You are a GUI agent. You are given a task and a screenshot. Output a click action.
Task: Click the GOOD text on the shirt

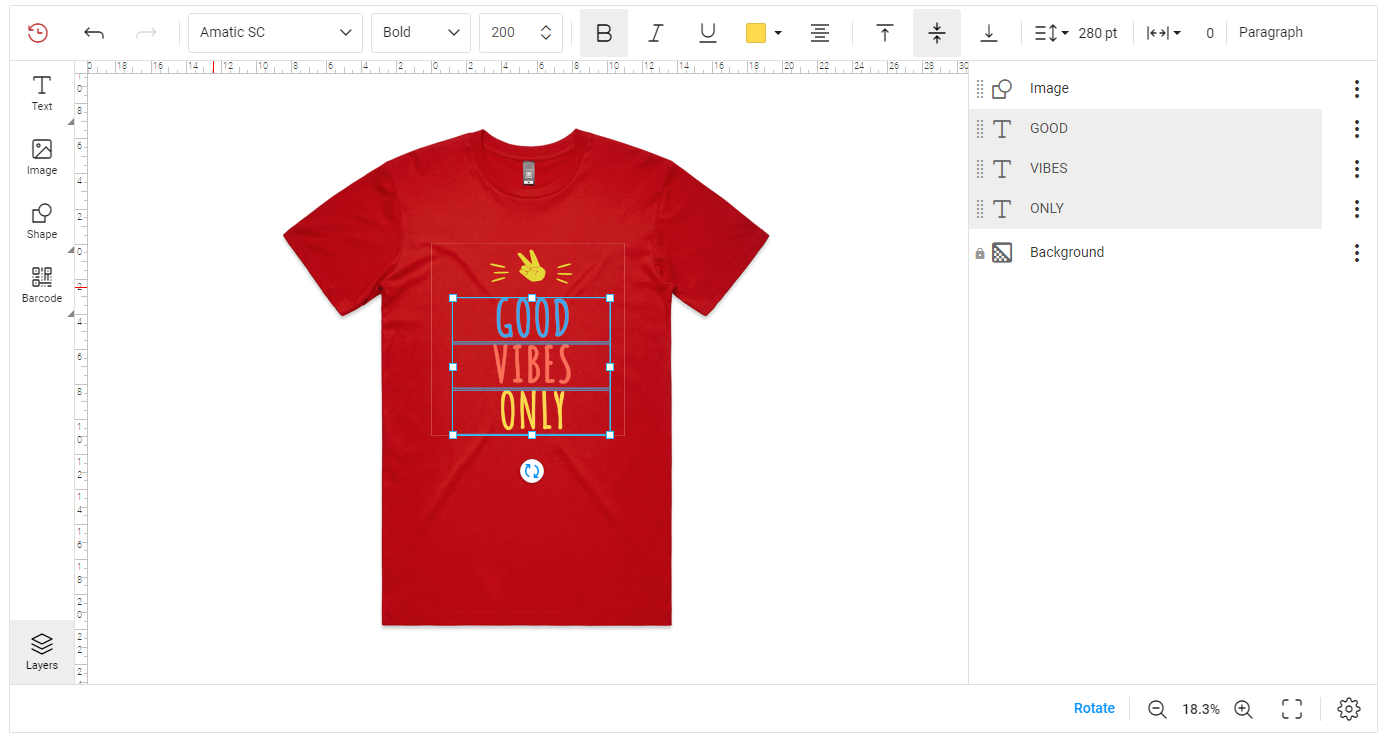tap(532, 319)
